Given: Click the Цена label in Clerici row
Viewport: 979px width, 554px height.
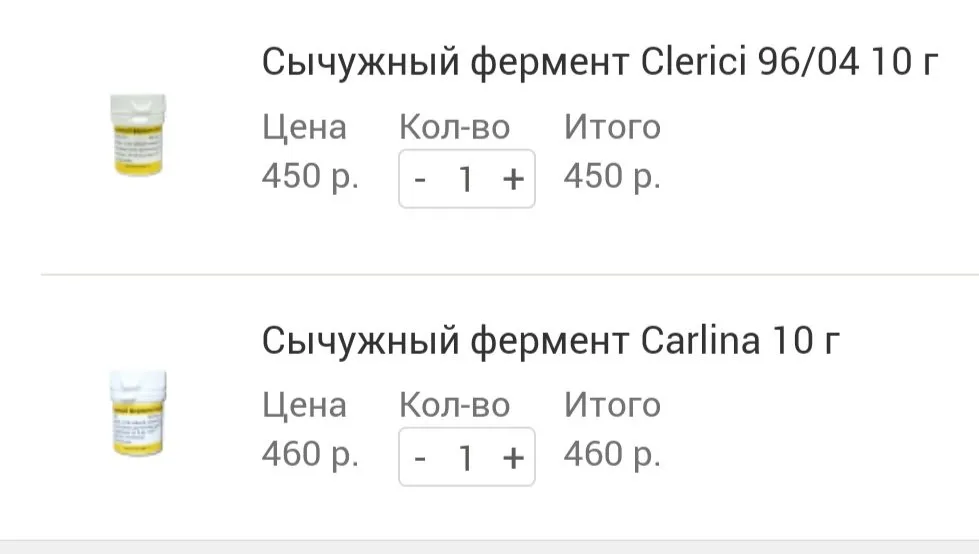Looking at the screenshot, I should [304, 128].
